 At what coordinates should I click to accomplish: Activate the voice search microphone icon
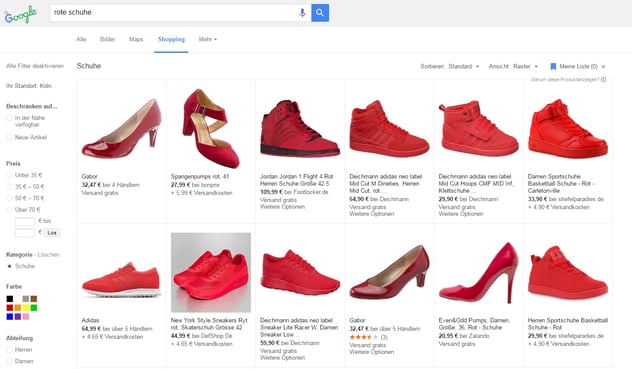302,13
